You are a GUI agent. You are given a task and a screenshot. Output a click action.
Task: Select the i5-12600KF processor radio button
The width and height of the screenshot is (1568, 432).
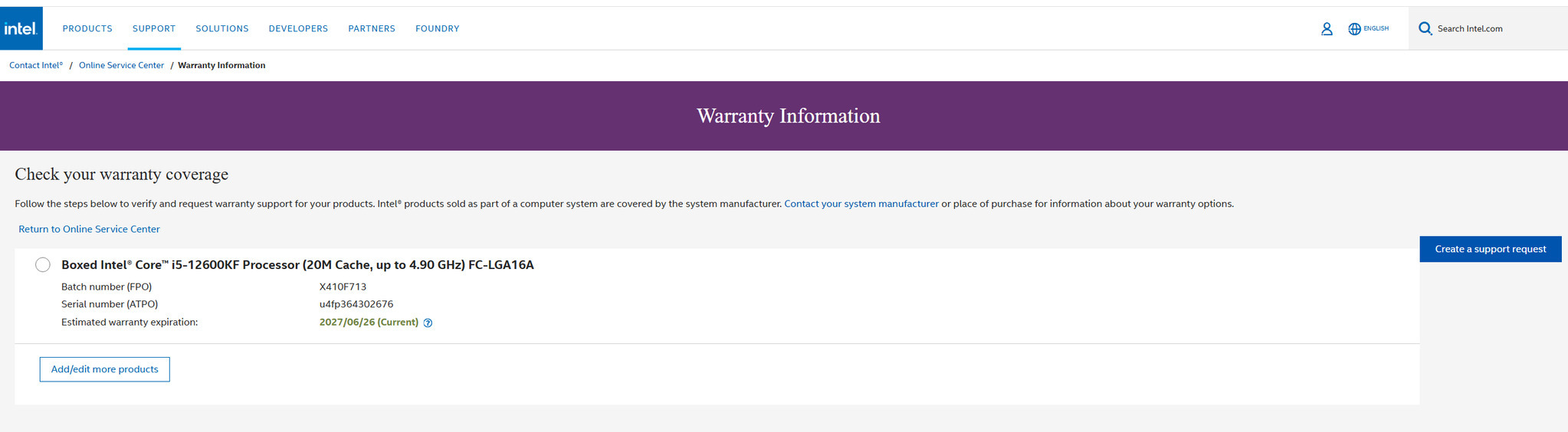pyautogui.click(x=43, y=265)
